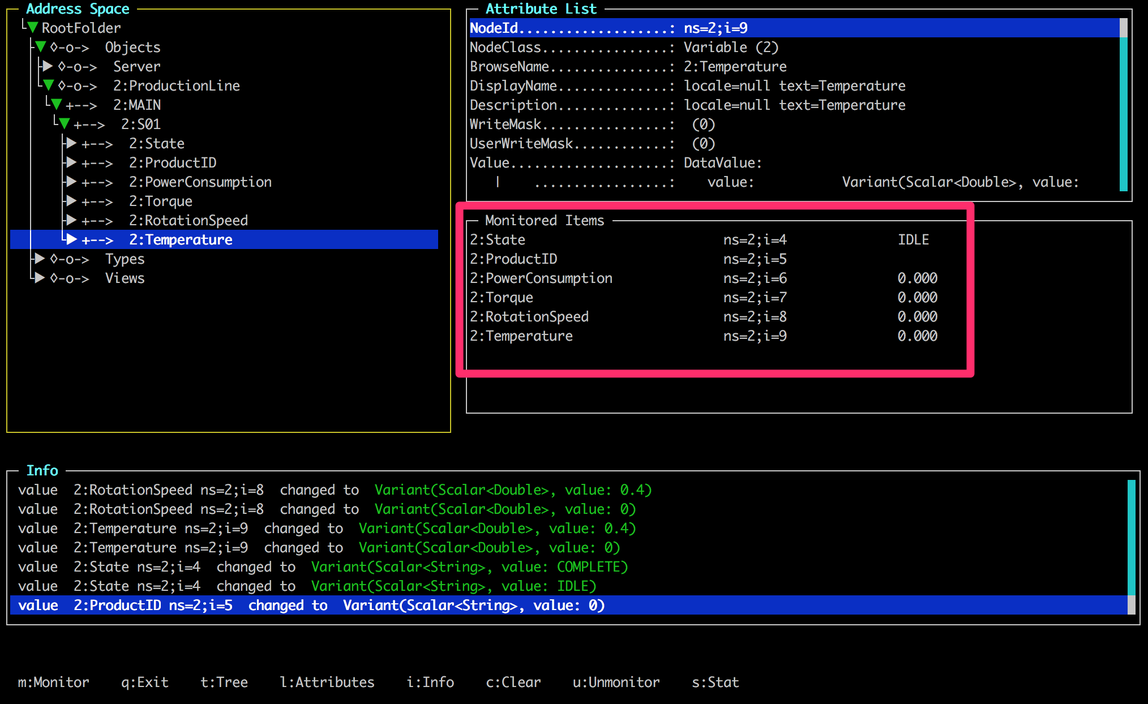The image size is (1148, 704).
Task: Collapse the RootFolder green triangle
Action: 32,28
